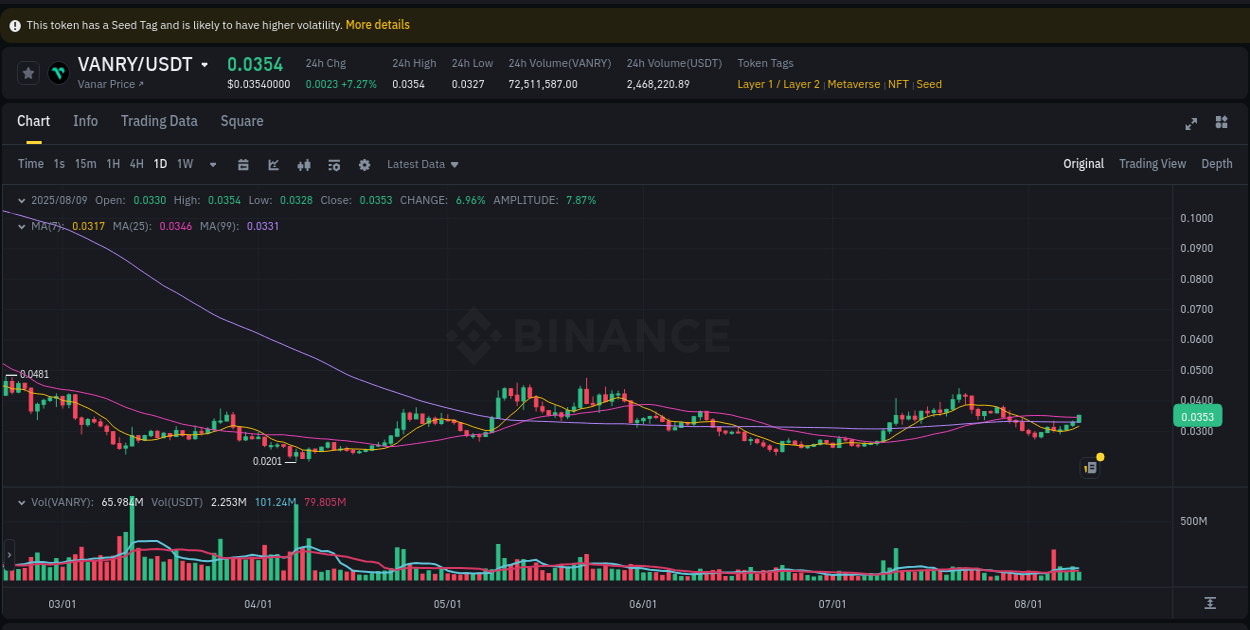Open the chart settings gear icon
Viewport: 1250px width, 630px height.
(x=364, y=164)
